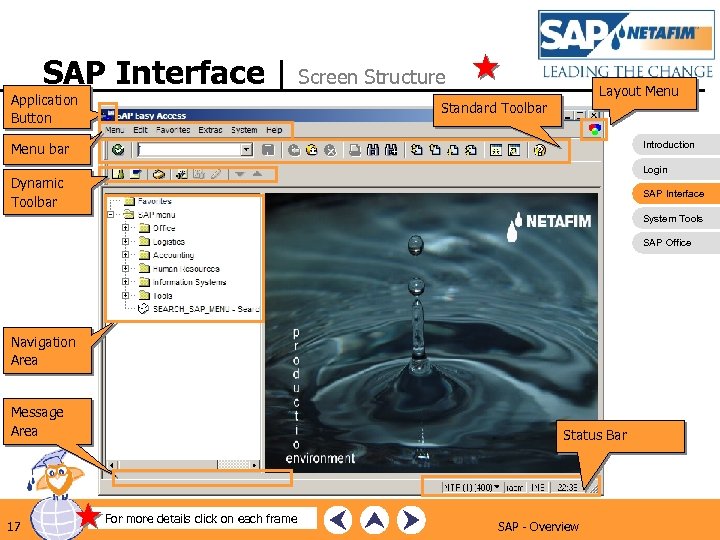Click the next slide right arrow button
The image size is (720, 540).
click(x=411, y=520)
